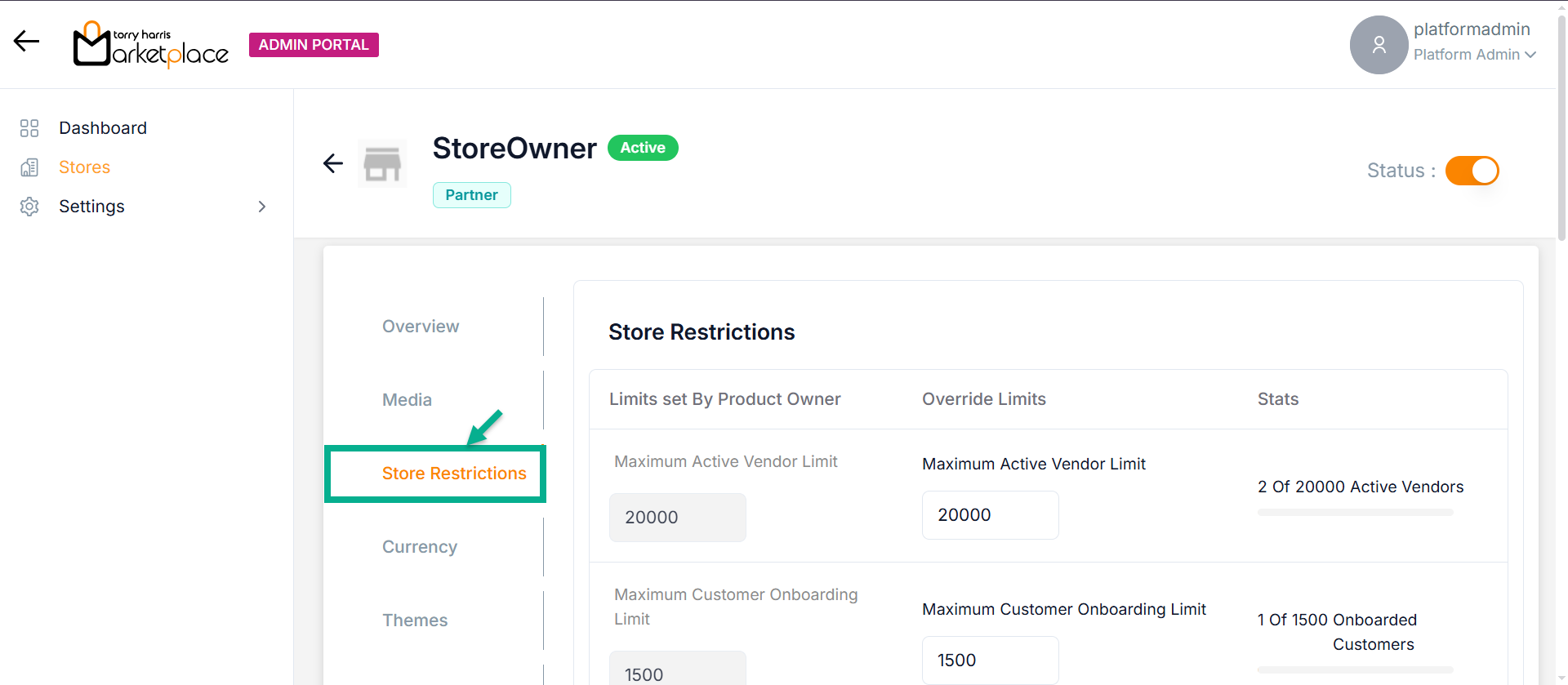Click the Stores sidebar link
The height and width of the screenshot is (685, 1568).
[x=84, y=167]
